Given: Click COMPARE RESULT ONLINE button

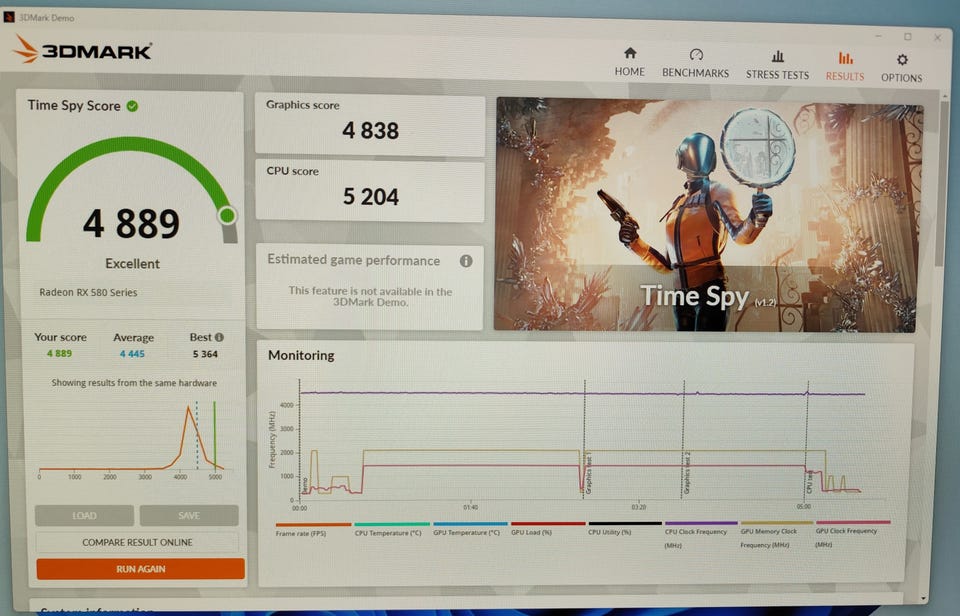Looking at the screenshot, I should (x=137, y=543).
